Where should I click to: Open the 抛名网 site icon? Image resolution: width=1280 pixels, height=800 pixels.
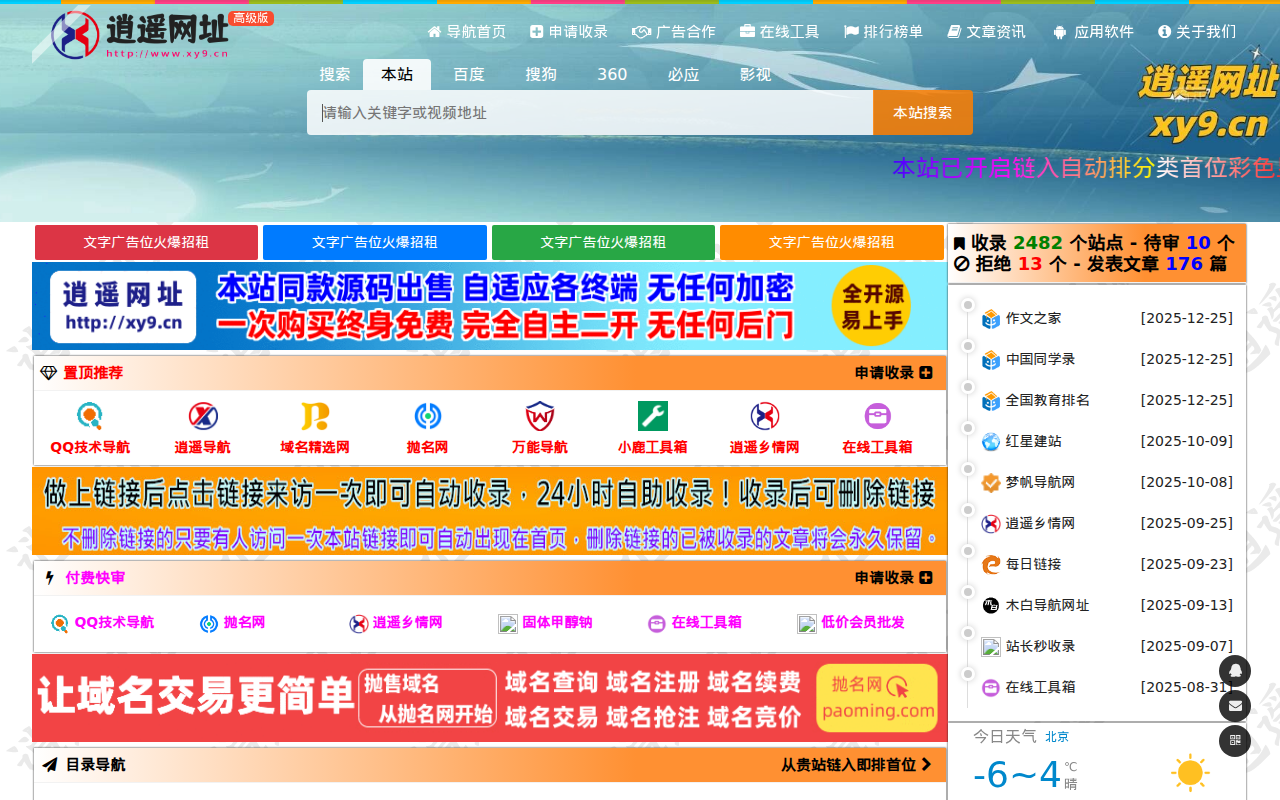pyautogui.click(x=427, y=415)
